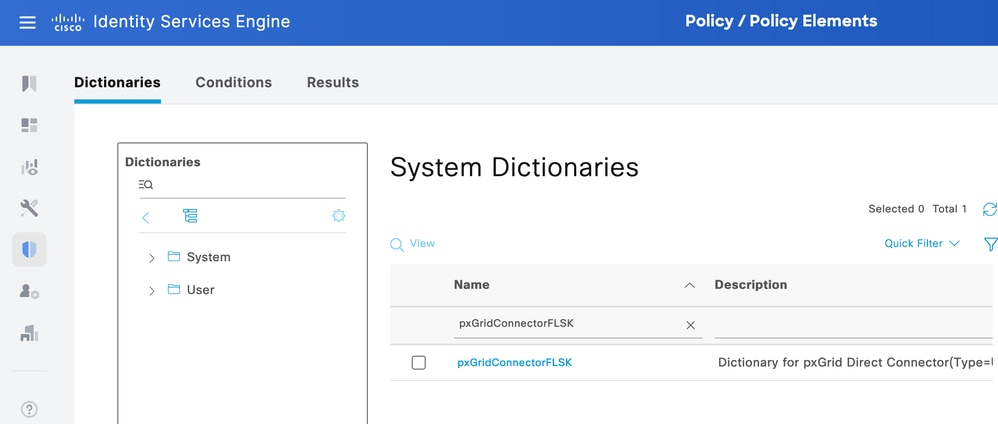Open the gear settings in the Dictionaries panel
The height and width of the screenshot is (424, 998).
click(339, 216)
